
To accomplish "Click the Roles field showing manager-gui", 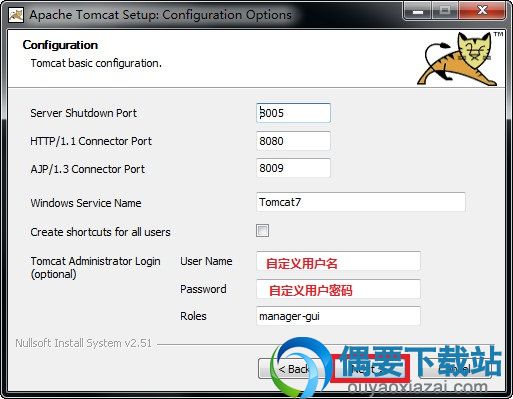I will pyautogui.click(x=338, y=316).
